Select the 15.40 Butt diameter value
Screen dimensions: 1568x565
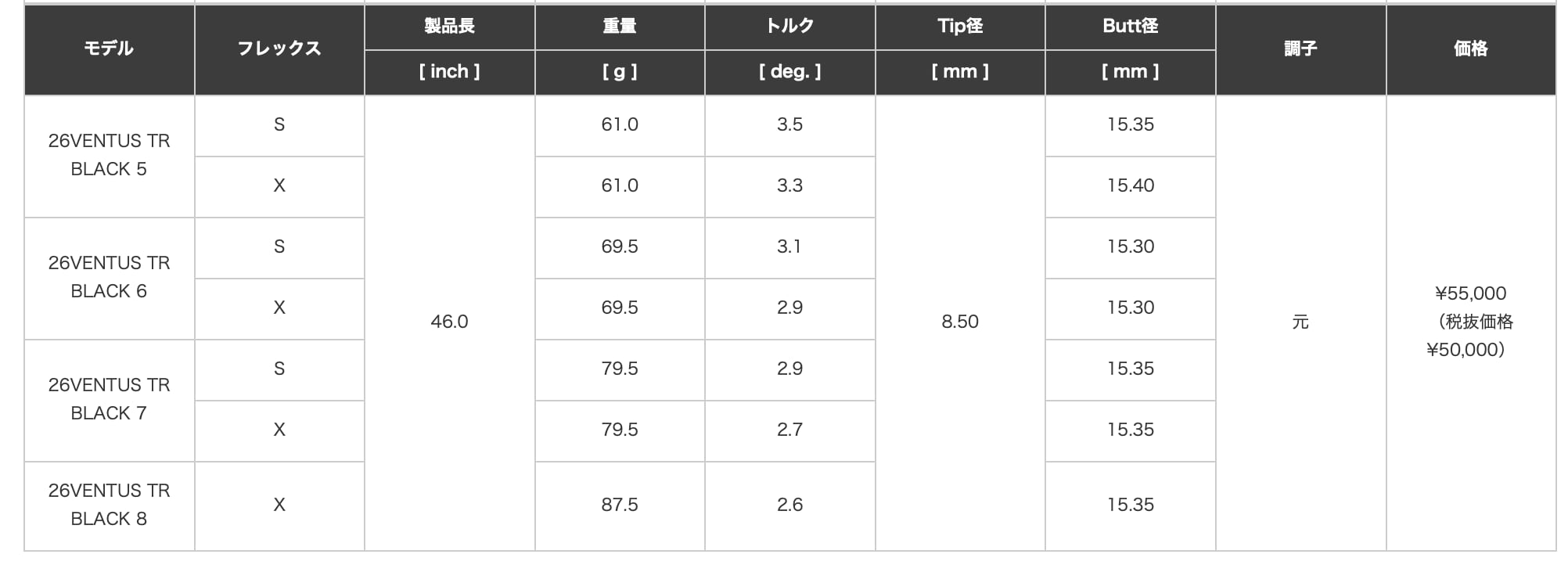click(1130, 185)
